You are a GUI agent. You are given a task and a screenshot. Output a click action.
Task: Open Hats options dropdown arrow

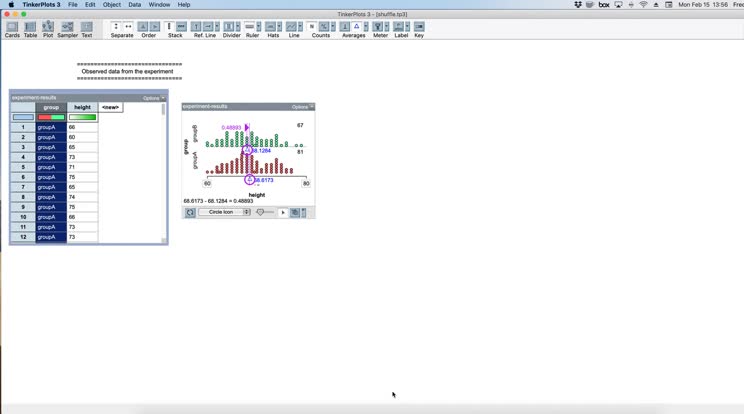[x=279, y=27]
